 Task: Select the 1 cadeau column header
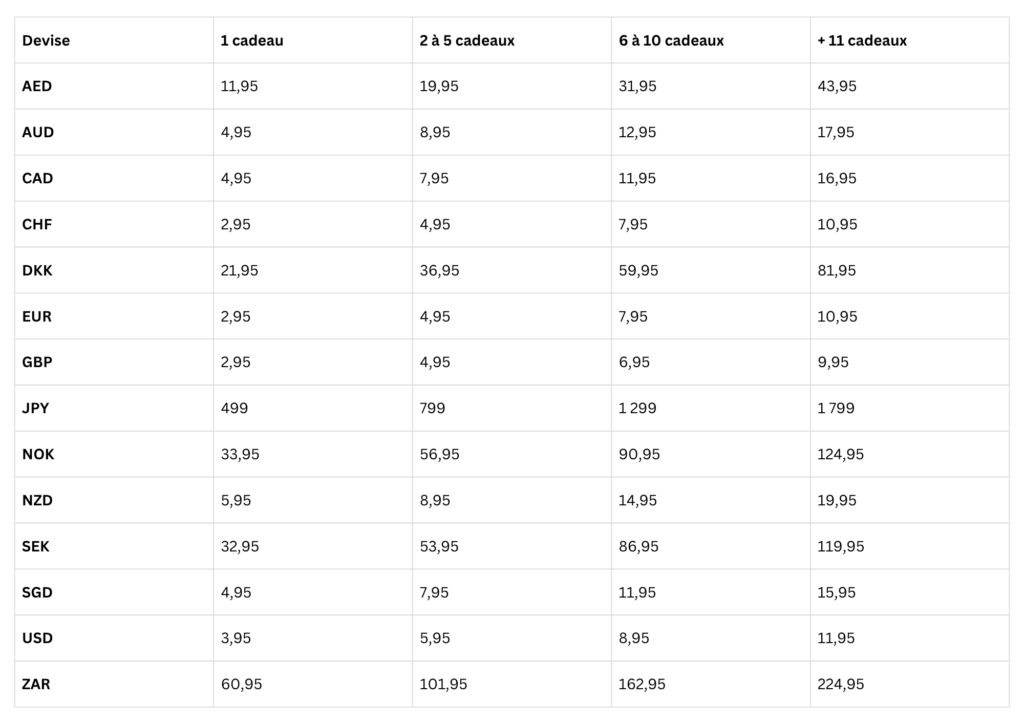[x=252, y=40]
